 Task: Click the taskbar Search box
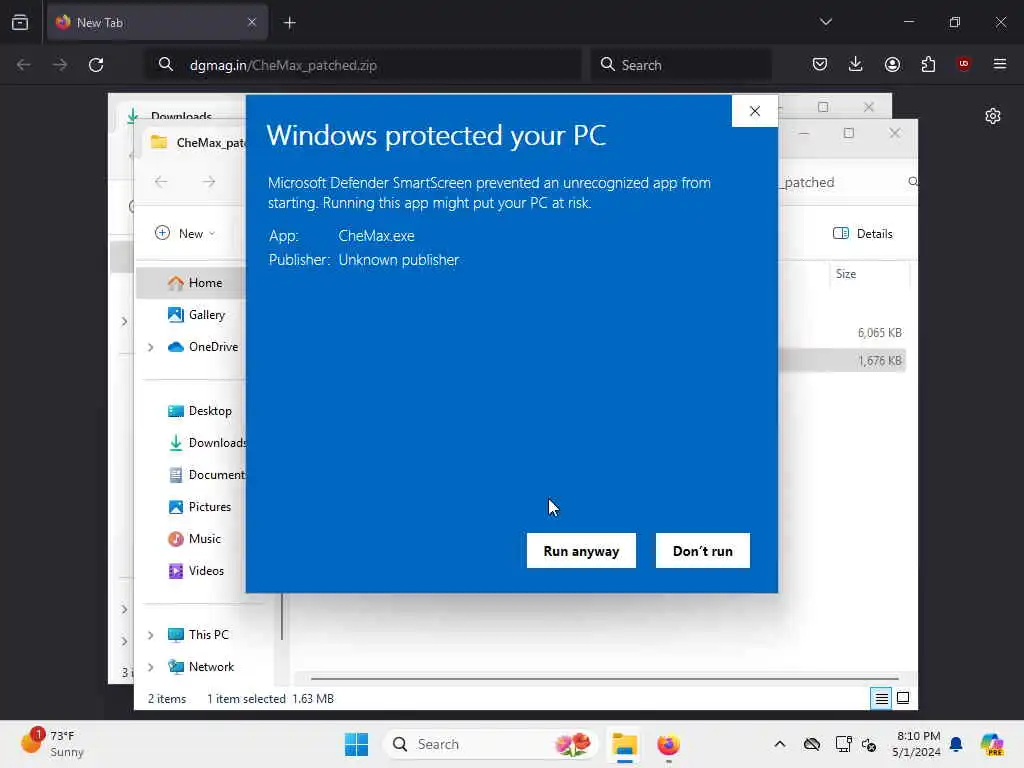tap(490, 744)
